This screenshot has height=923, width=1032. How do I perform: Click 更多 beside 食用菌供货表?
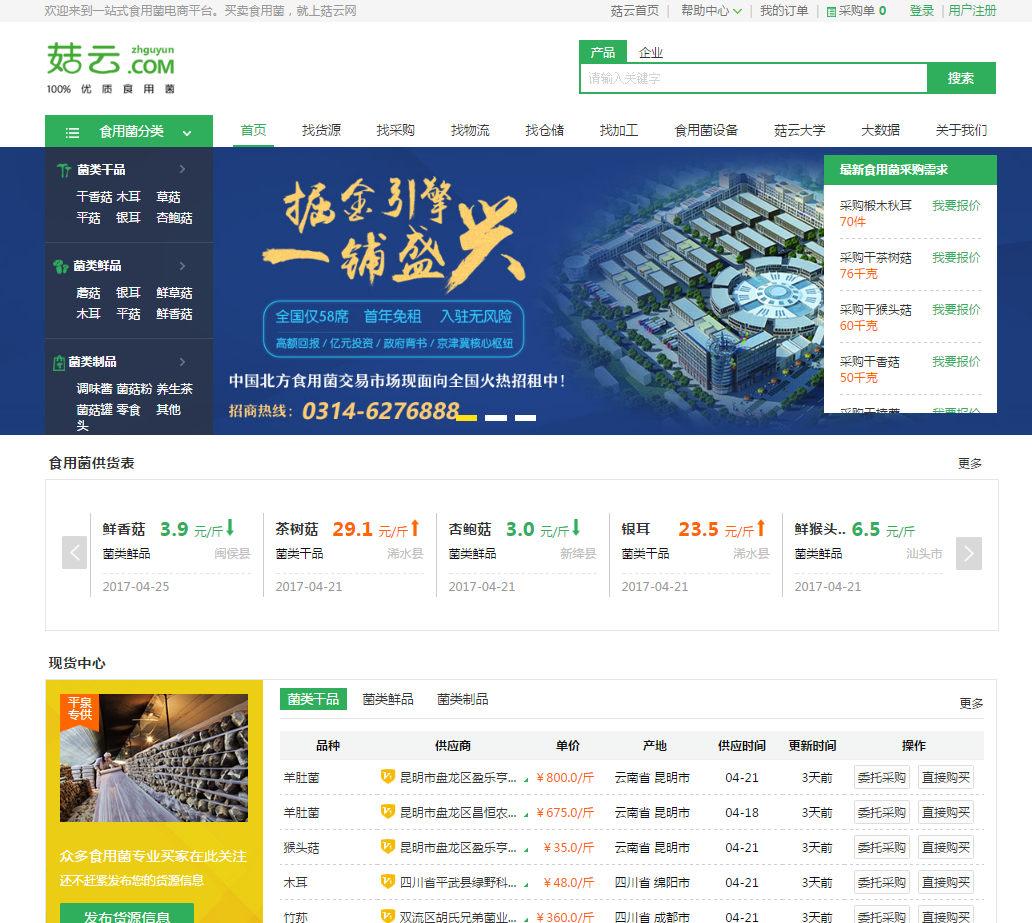970,463
